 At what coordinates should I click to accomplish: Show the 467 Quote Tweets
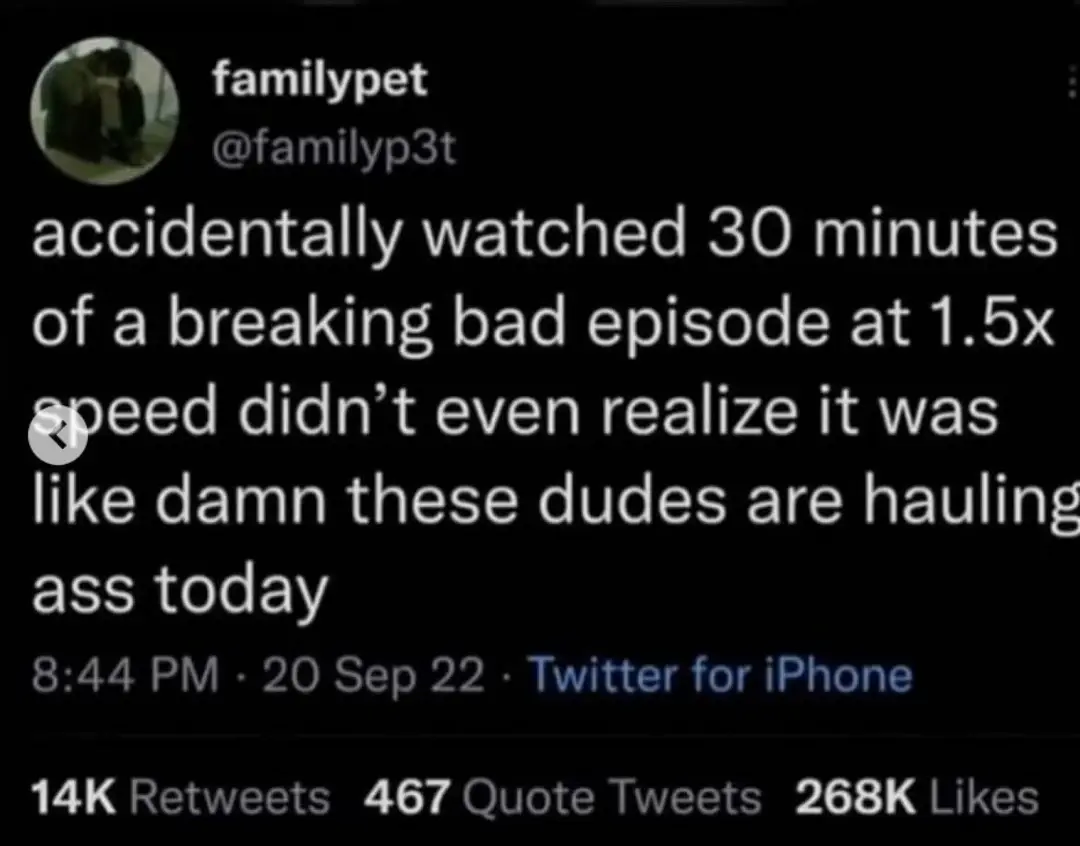point(563,798)
